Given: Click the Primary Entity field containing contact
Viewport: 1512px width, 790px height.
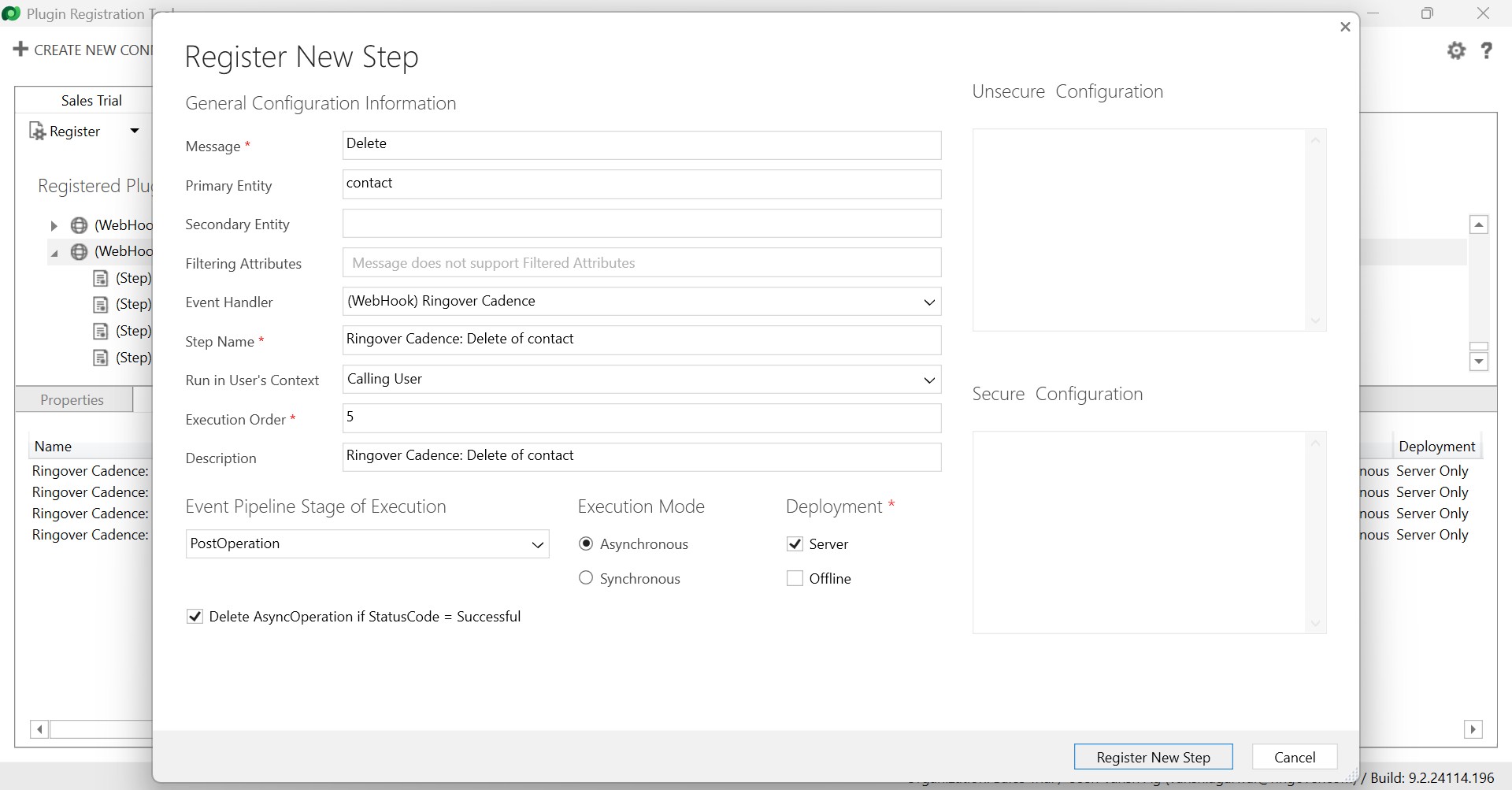Looking at the screenshot, I should tap(642, 184).
